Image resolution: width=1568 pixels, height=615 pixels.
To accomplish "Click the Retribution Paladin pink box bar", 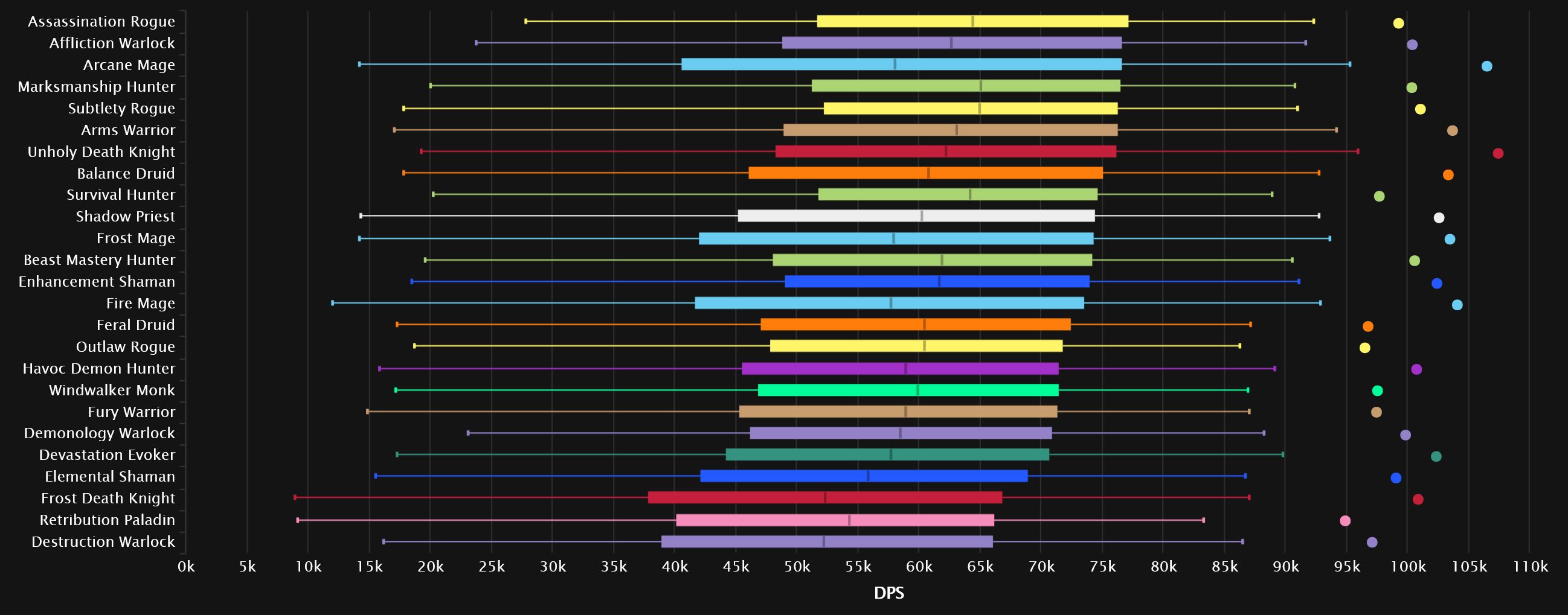I will tap(835, 520).
